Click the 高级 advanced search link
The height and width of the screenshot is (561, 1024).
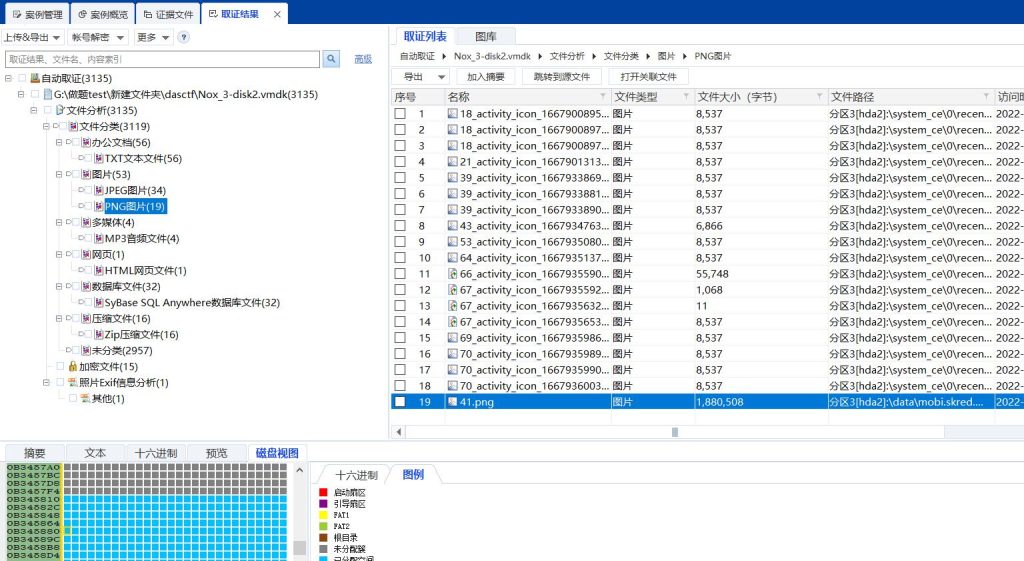point(363,59)
